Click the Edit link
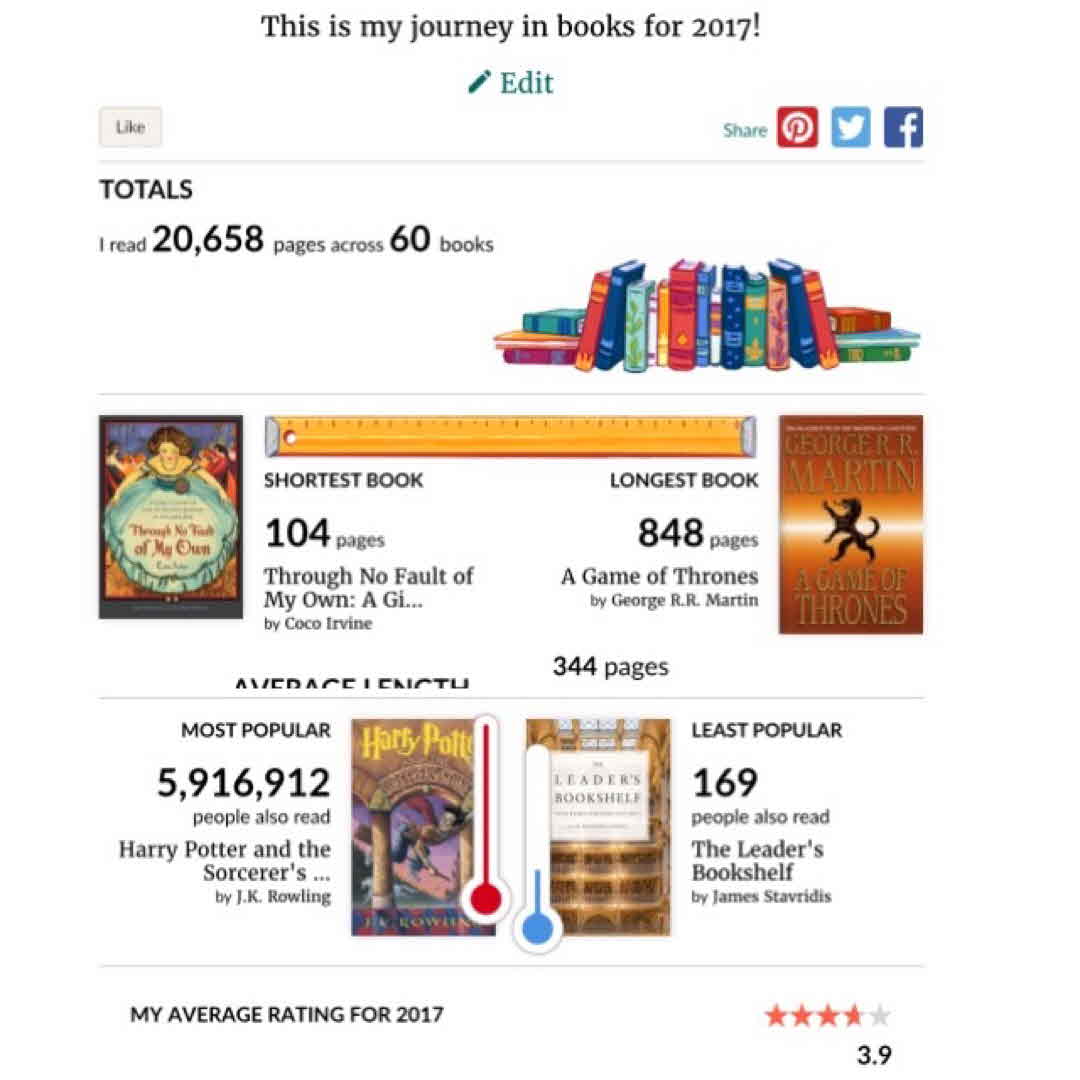The height and width of the screenshot is (1080, 1080). [x=526, y=83]
